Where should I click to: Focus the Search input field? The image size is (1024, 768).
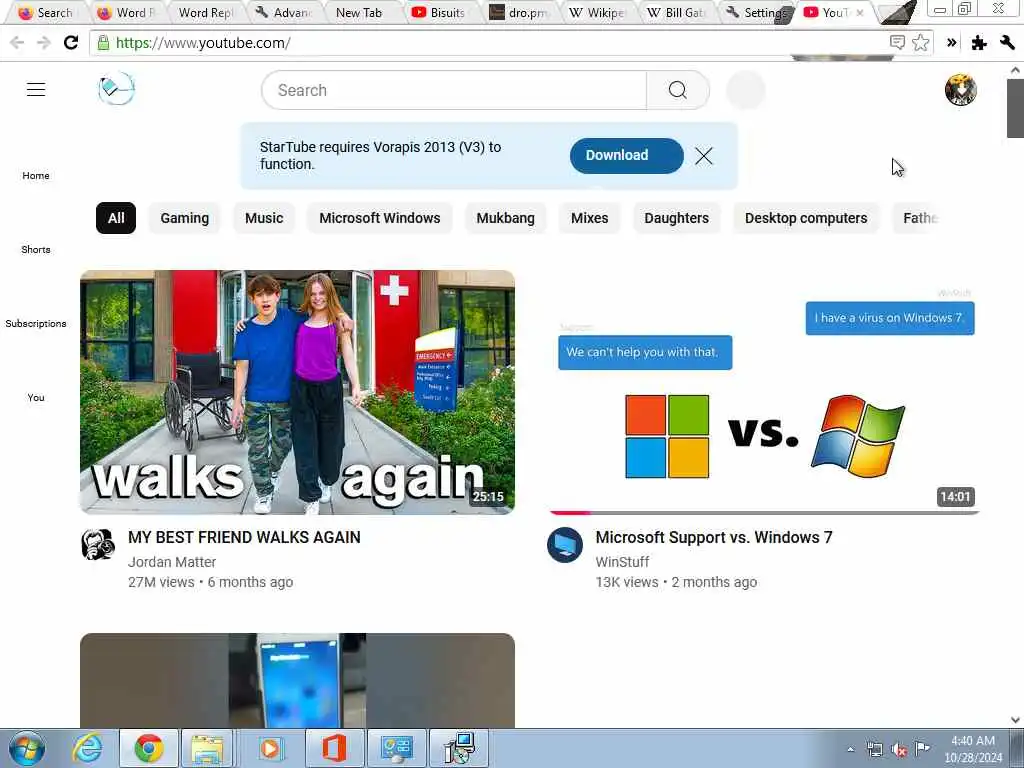click(454, 90)
